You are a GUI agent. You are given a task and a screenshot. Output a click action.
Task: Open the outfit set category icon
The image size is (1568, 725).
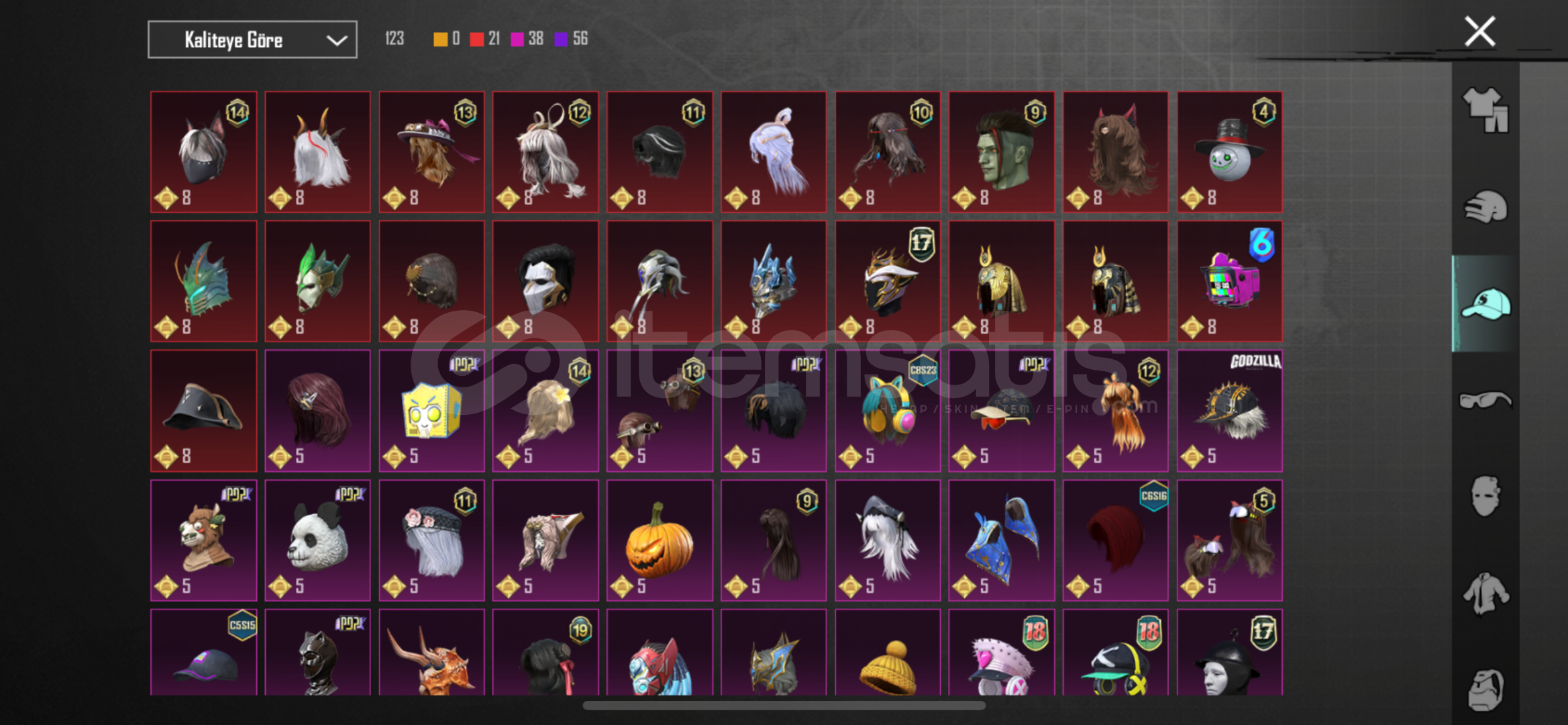[x=1485, y=110]
